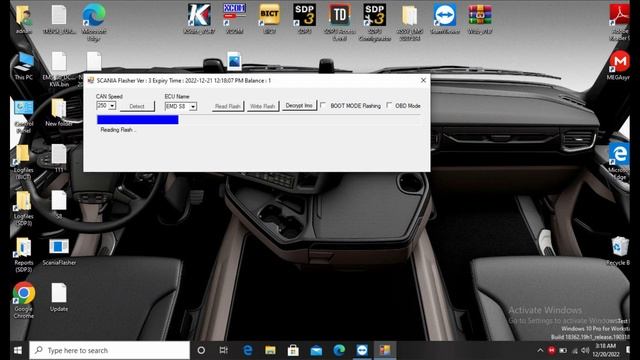Open the Reports (SDP3) folder shortcut

tap(23, 255)
